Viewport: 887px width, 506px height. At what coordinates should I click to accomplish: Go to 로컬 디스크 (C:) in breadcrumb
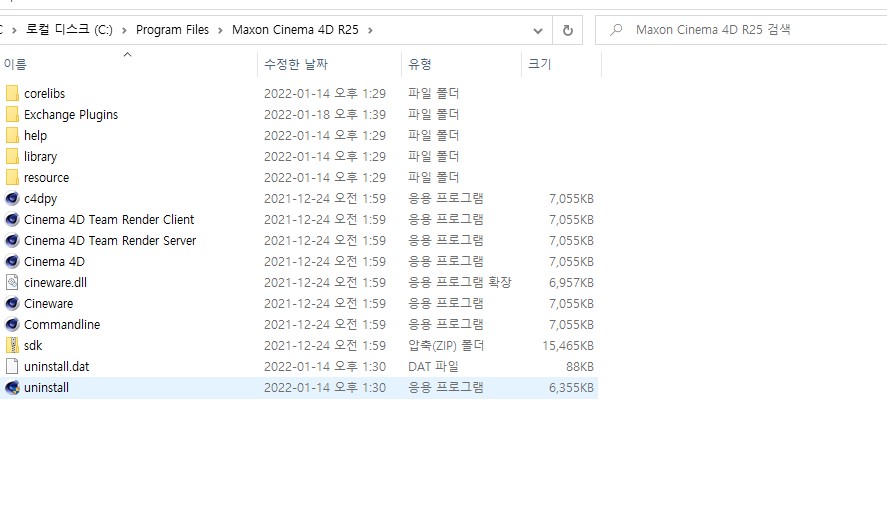coord(69,29)
